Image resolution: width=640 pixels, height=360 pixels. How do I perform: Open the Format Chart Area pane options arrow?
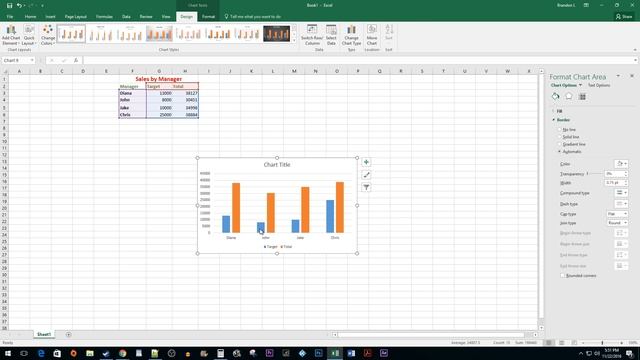click(618, 76)
